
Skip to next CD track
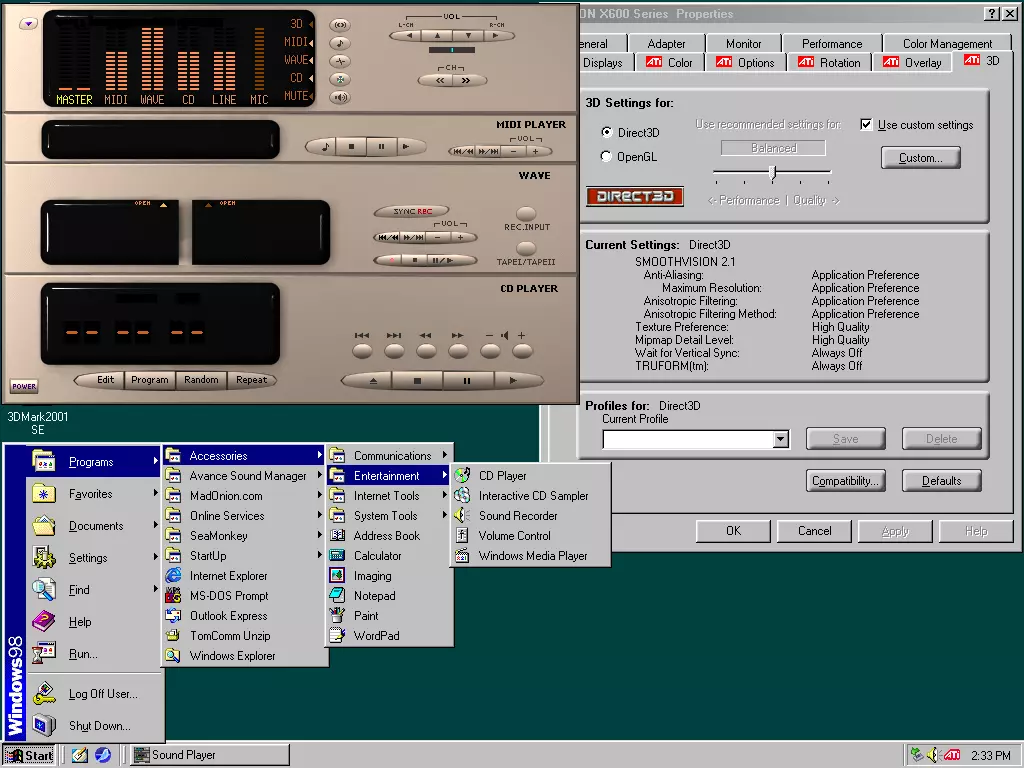tap(394, 351)
